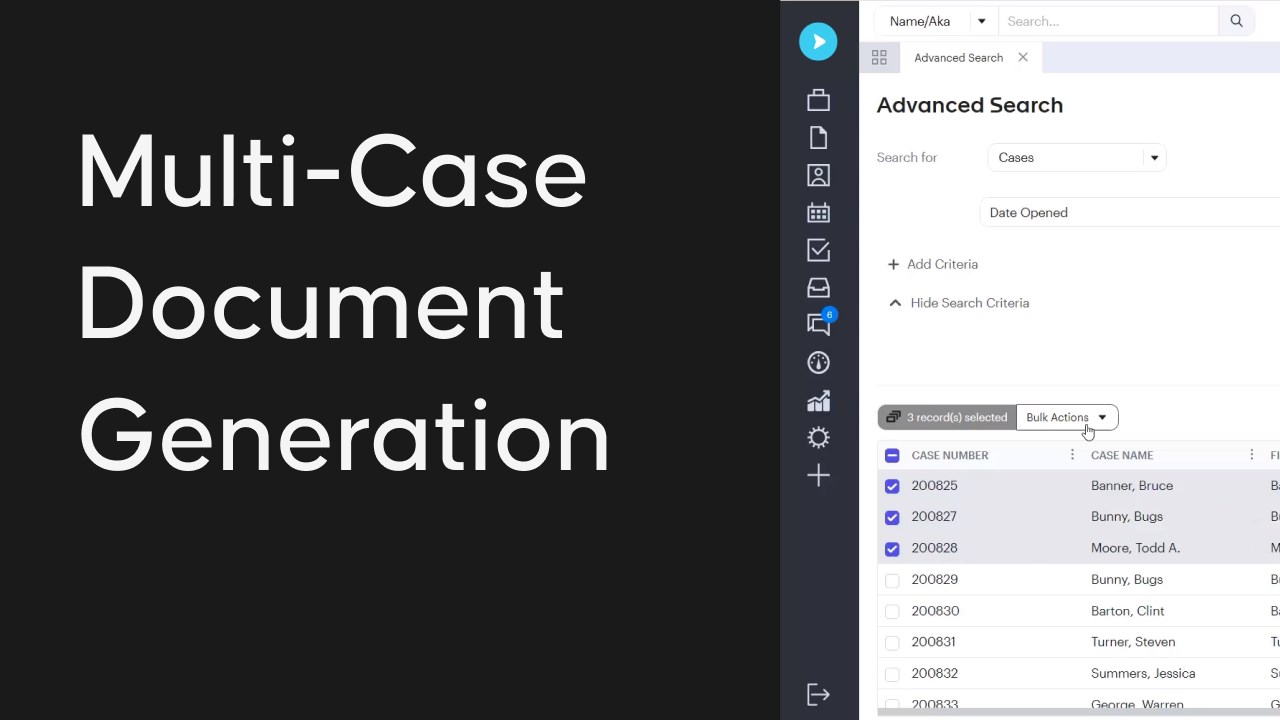Viewport: 1280px width, 720px height.
Task: Select case number 200830 cell
Action: click(x=935, y=611)
